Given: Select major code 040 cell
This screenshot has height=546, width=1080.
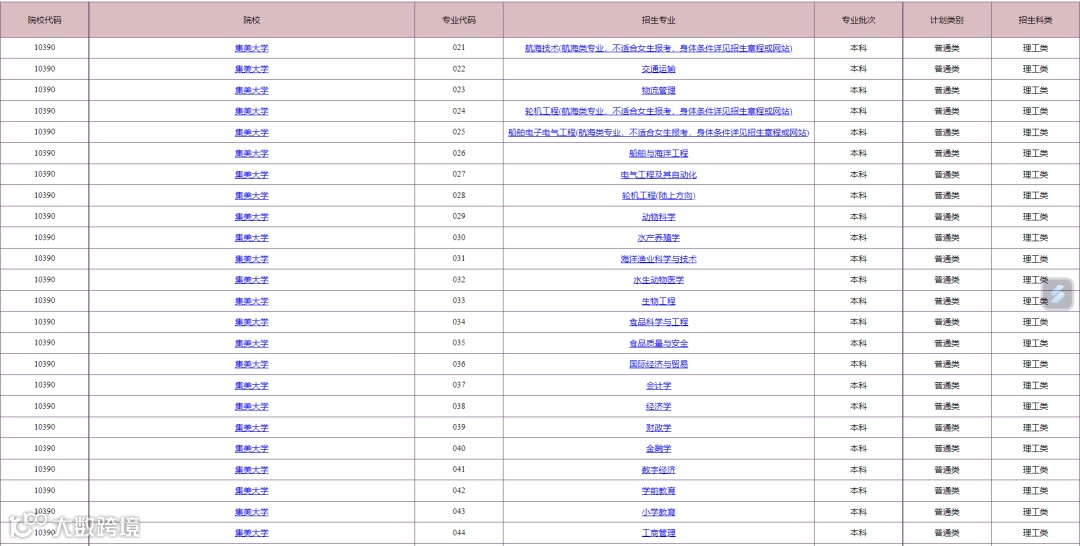Looking at the screenshot, I should pos(459,448).
